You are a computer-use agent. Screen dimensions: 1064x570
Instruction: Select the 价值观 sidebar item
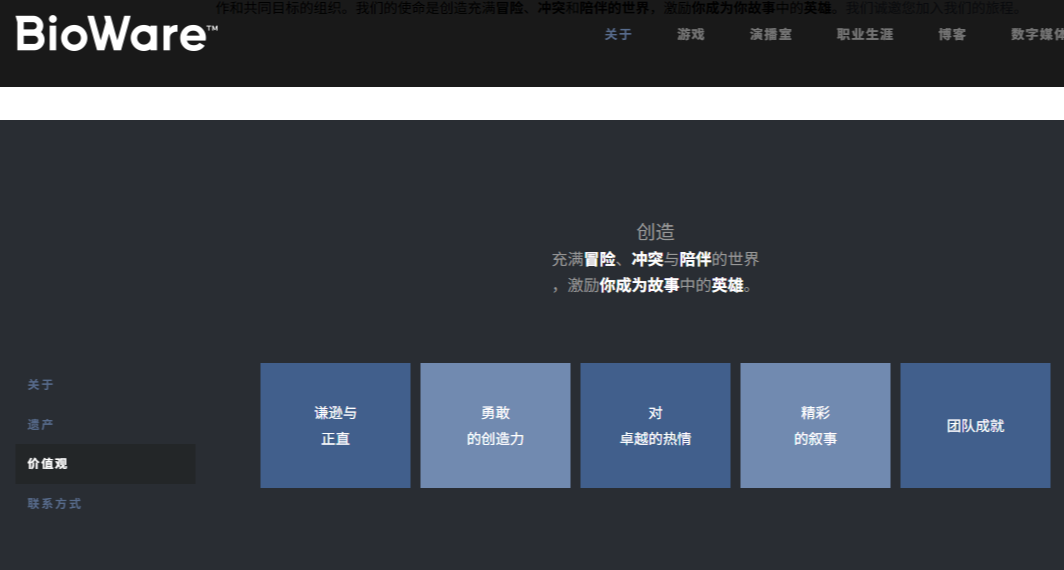point(105,464)
